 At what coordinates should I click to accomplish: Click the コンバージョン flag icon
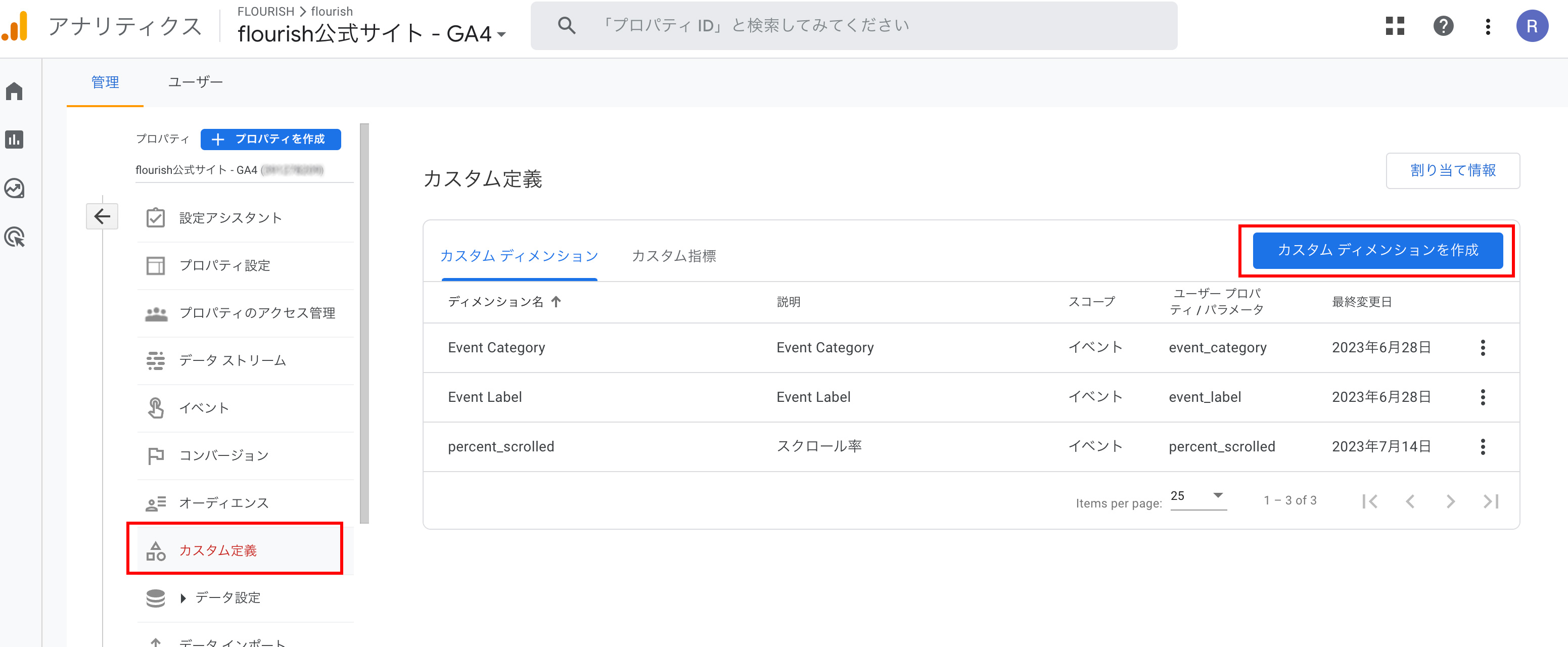point(156,455)
